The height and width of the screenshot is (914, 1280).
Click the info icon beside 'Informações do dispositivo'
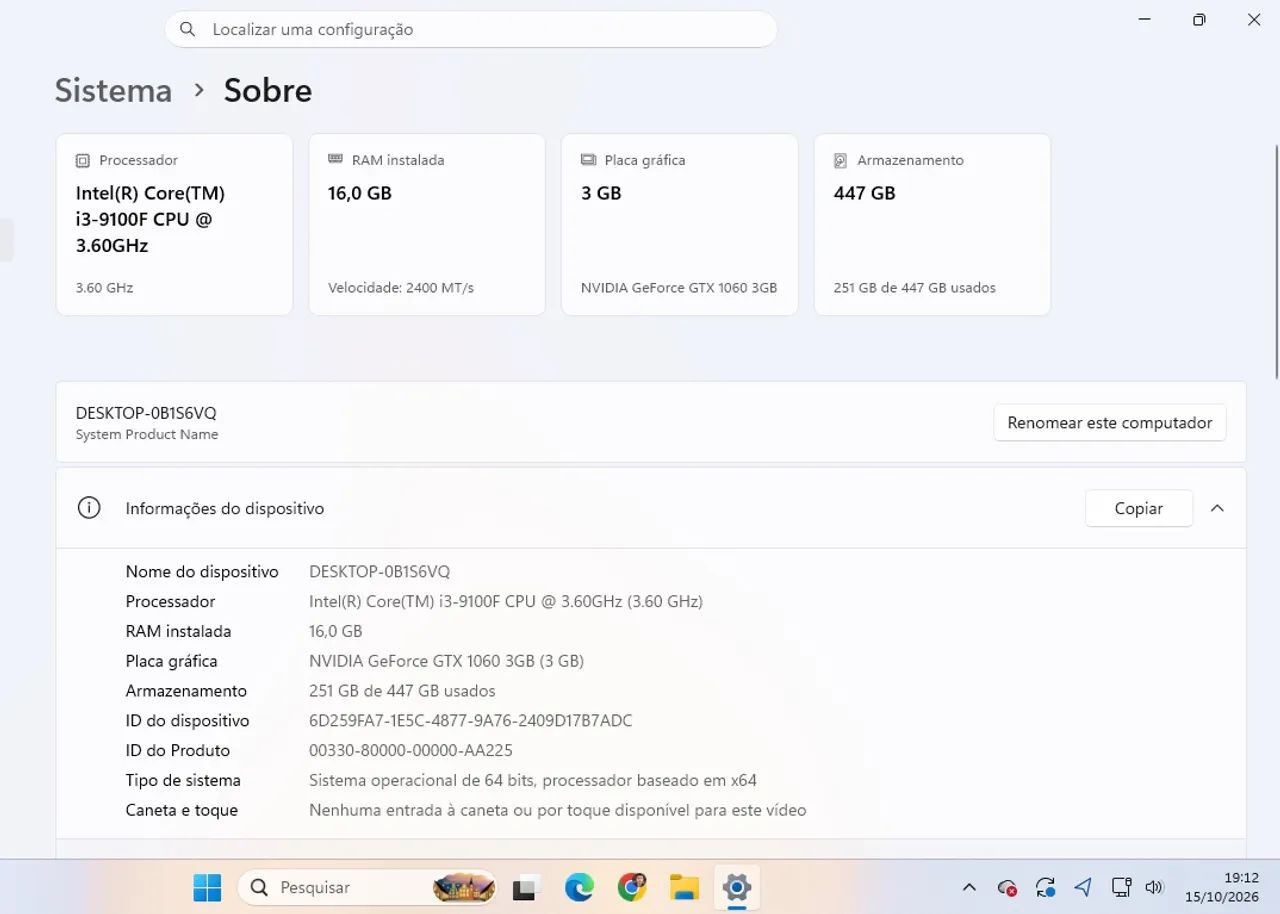click(x=89, y=508)
